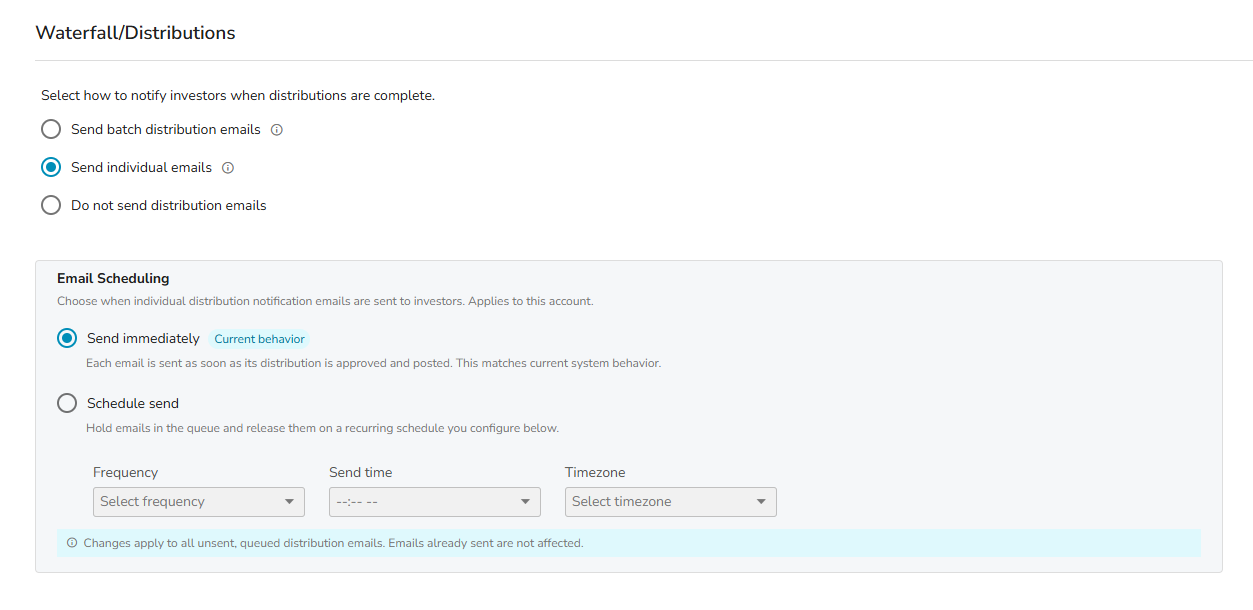The image size is (1253, 610).
Task: Choose the Do not send distribution emails option
Action: click(51, 205)
